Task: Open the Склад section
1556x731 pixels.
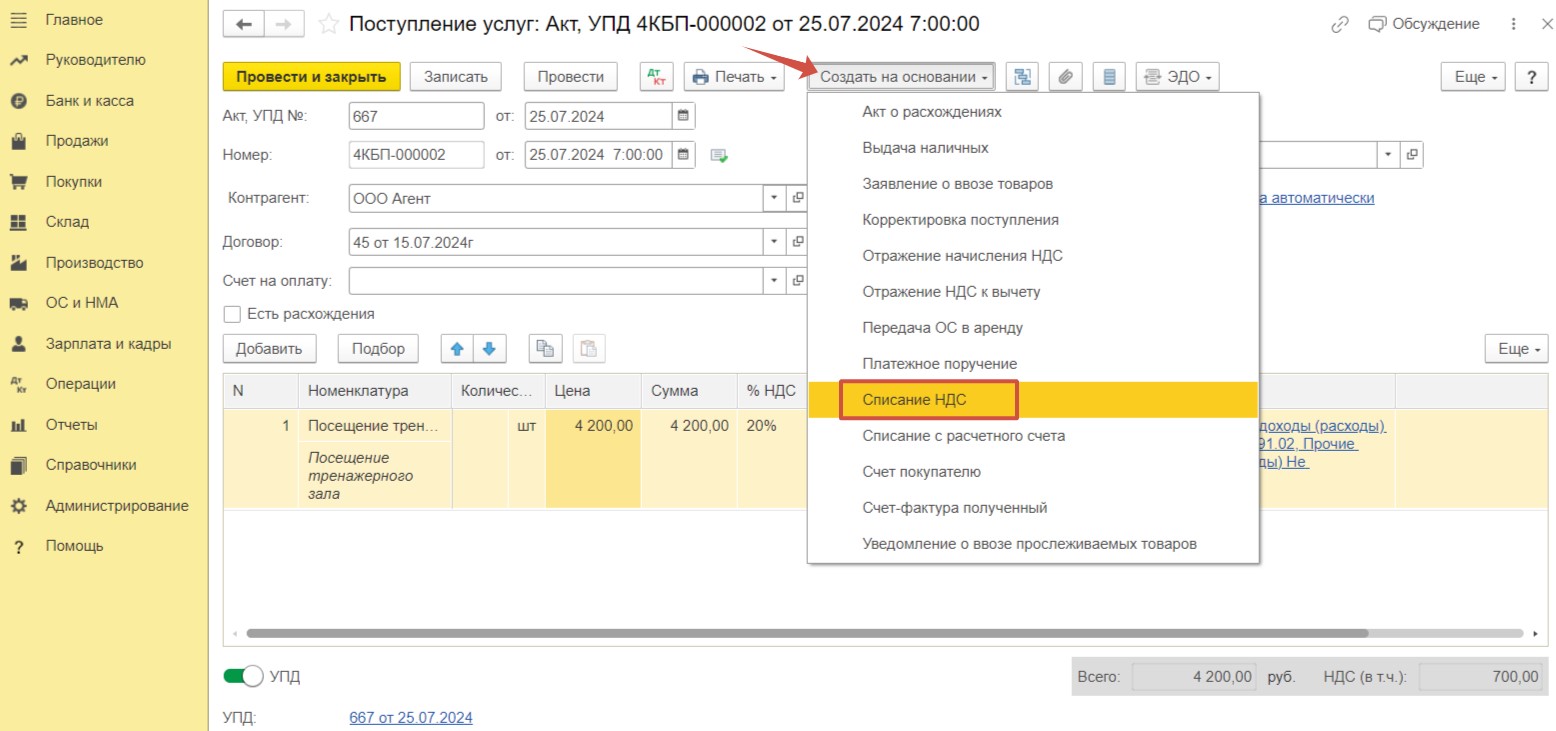Action: pos(67,222)
